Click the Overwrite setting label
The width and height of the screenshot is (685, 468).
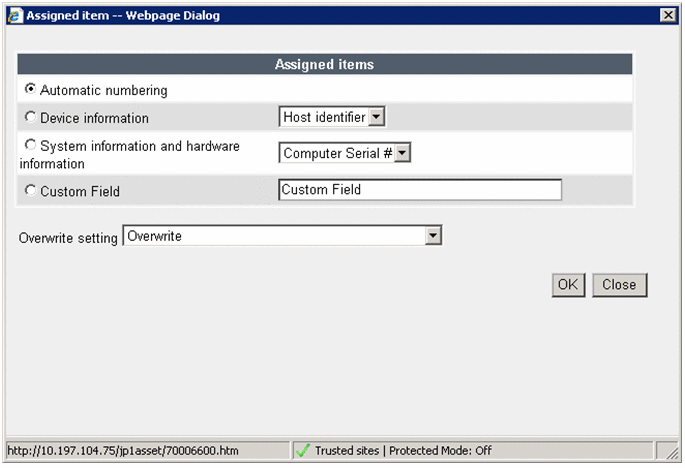(x=68, y=238)
